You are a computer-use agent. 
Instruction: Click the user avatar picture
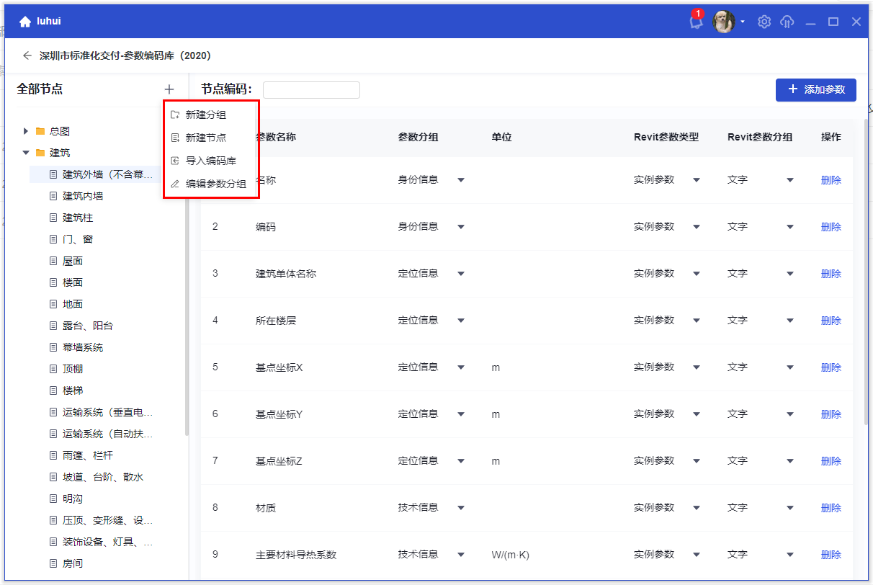click(724, 21)
